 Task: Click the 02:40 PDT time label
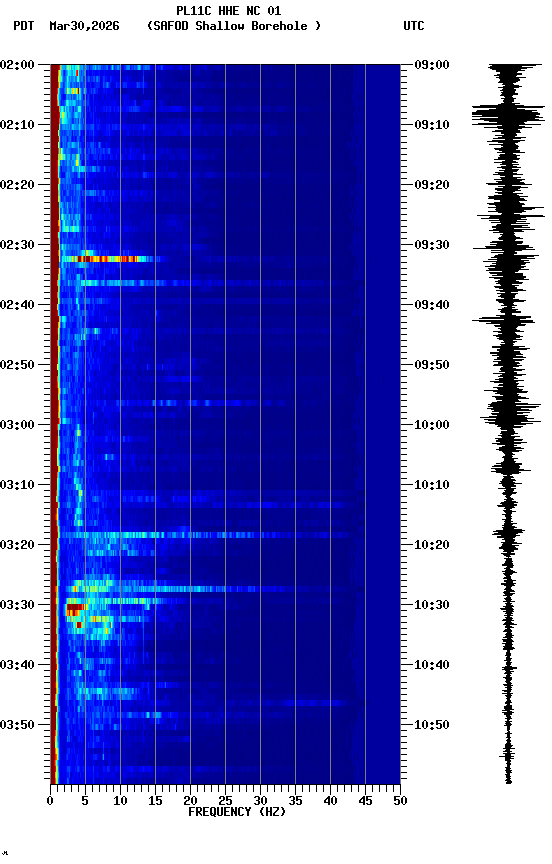click(x=17, y=305)
